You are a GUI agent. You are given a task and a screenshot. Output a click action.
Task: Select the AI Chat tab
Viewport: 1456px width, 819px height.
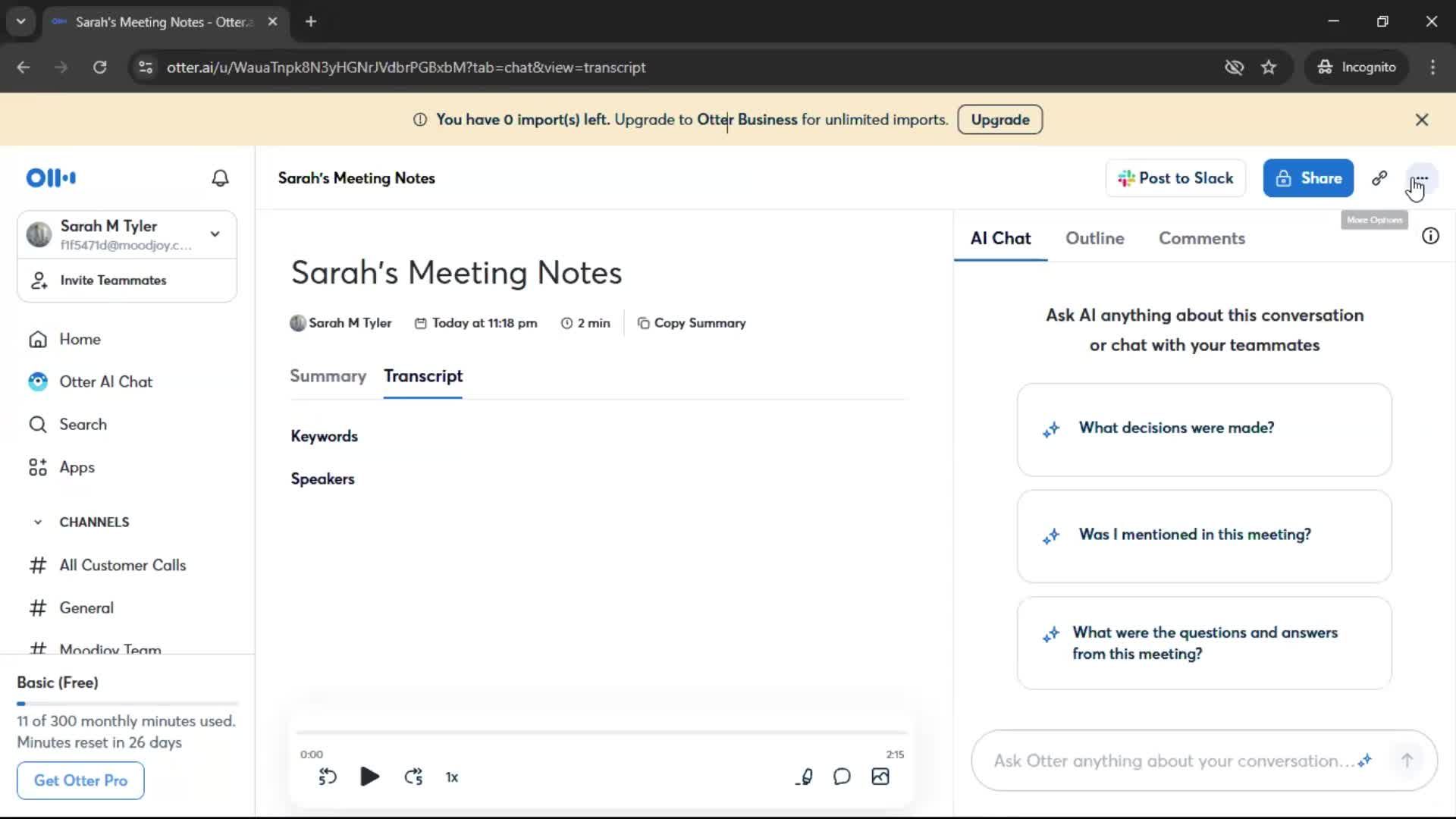point(1000,238)
